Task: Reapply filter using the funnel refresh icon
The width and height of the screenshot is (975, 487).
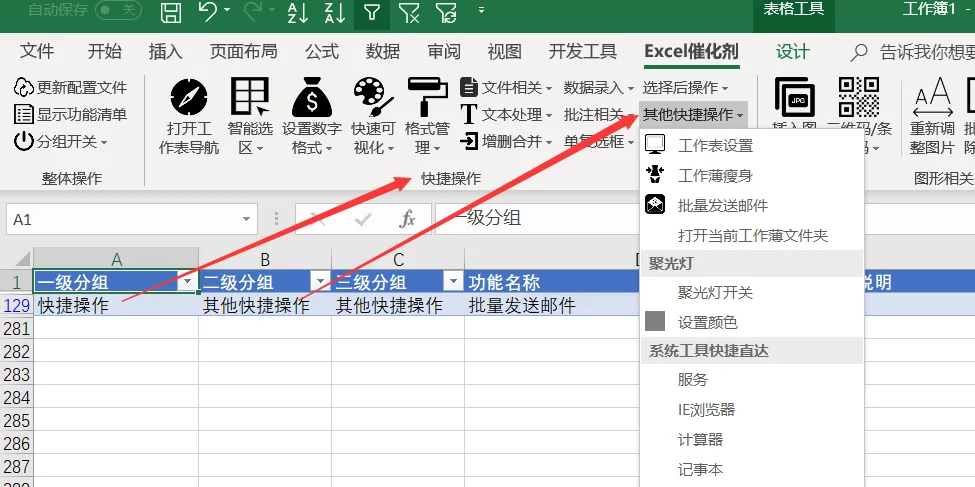Action: 446,12
